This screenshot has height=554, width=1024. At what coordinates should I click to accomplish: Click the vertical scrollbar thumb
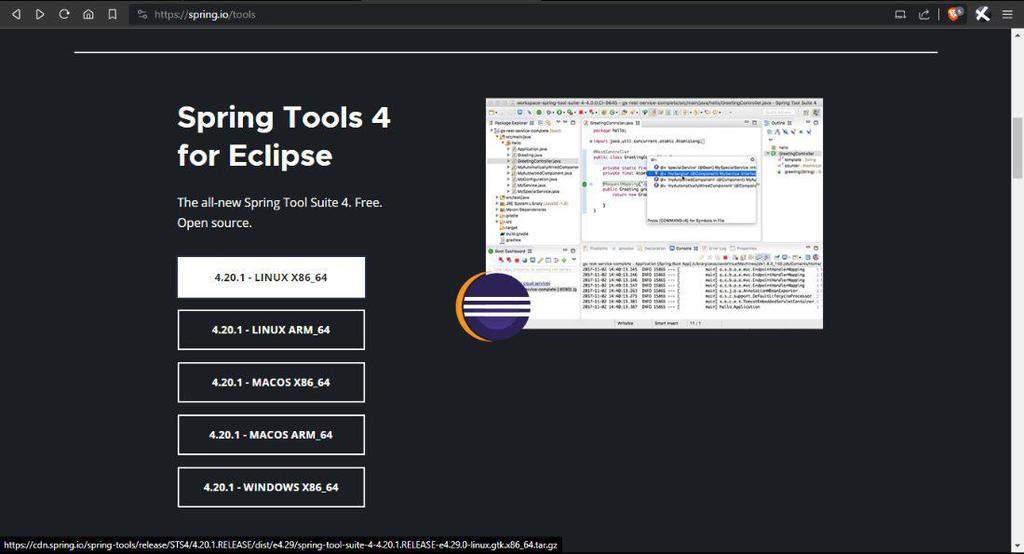[x=1017, y=147]
